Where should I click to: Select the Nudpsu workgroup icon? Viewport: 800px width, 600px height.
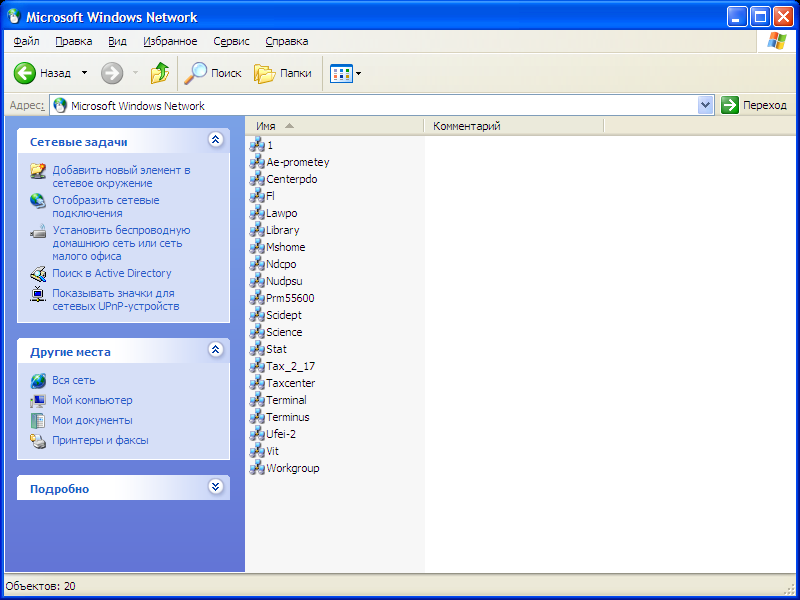tap(257, 281)
